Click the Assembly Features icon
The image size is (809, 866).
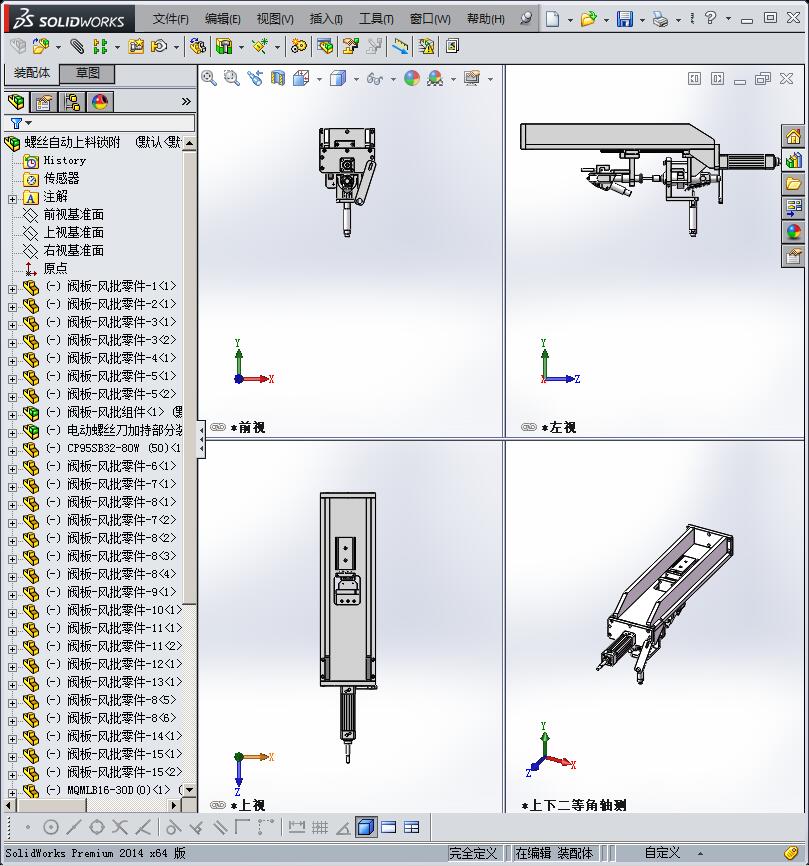tap(224, 46)
